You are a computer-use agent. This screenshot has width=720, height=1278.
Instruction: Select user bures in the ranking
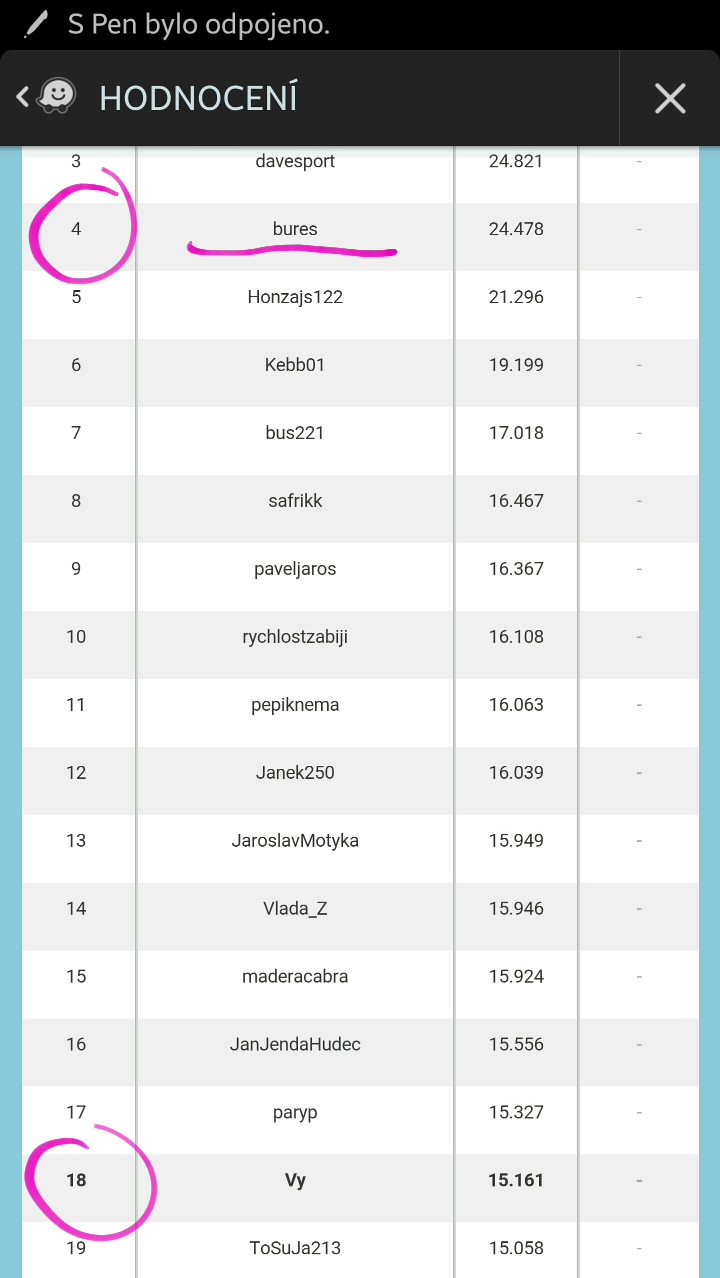click(295, 229)
